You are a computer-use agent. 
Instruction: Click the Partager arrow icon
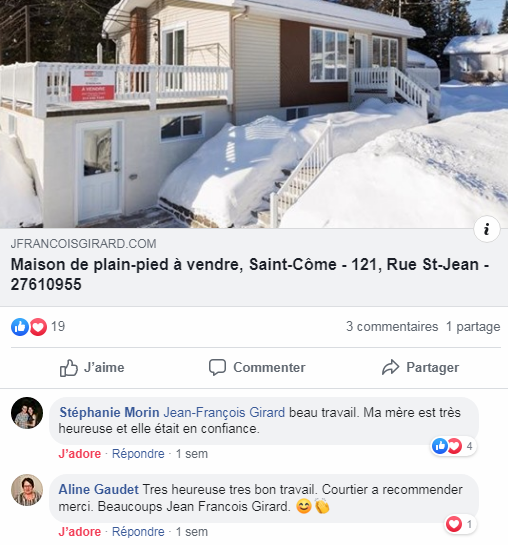coord(391,368)
